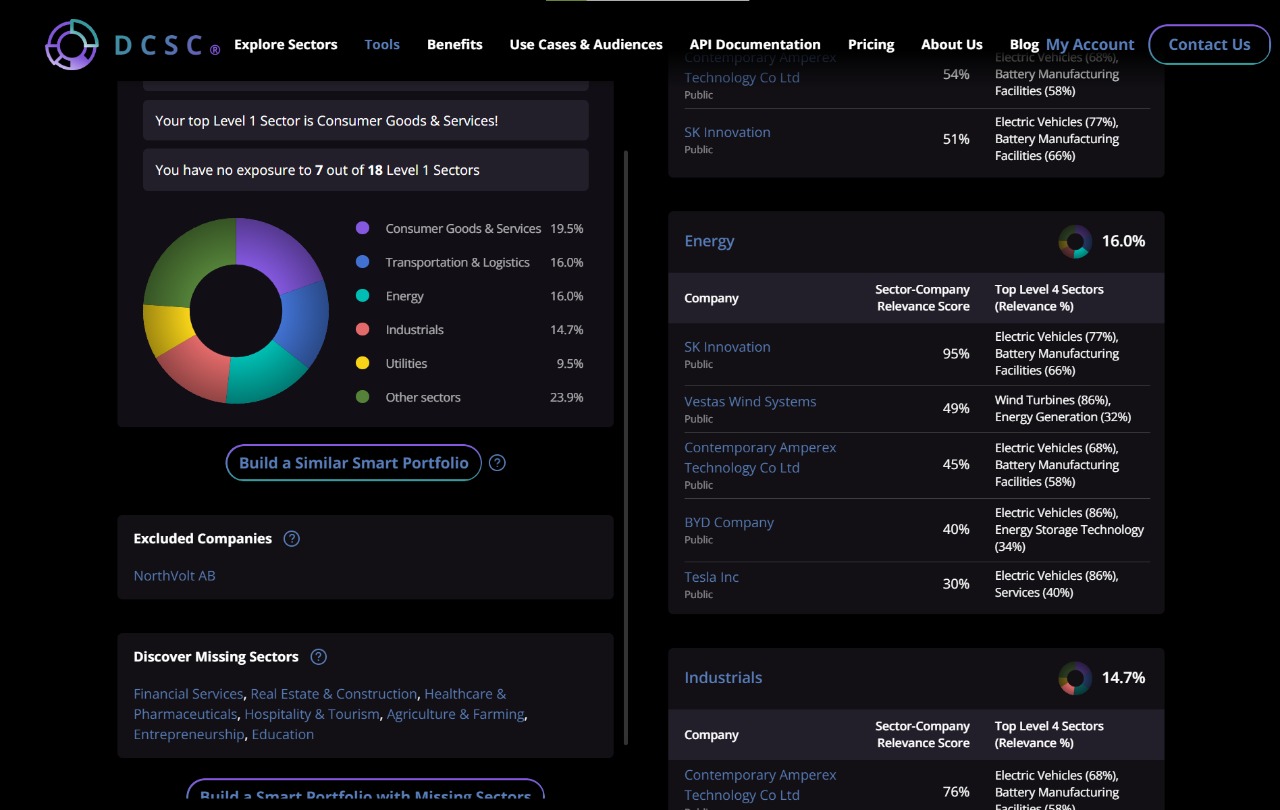Open Real Estate & Construction sector link

[334, 694]
